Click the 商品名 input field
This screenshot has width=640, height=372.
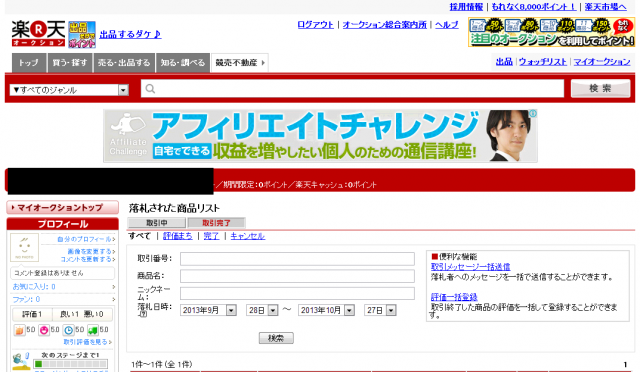coord(297,276)
